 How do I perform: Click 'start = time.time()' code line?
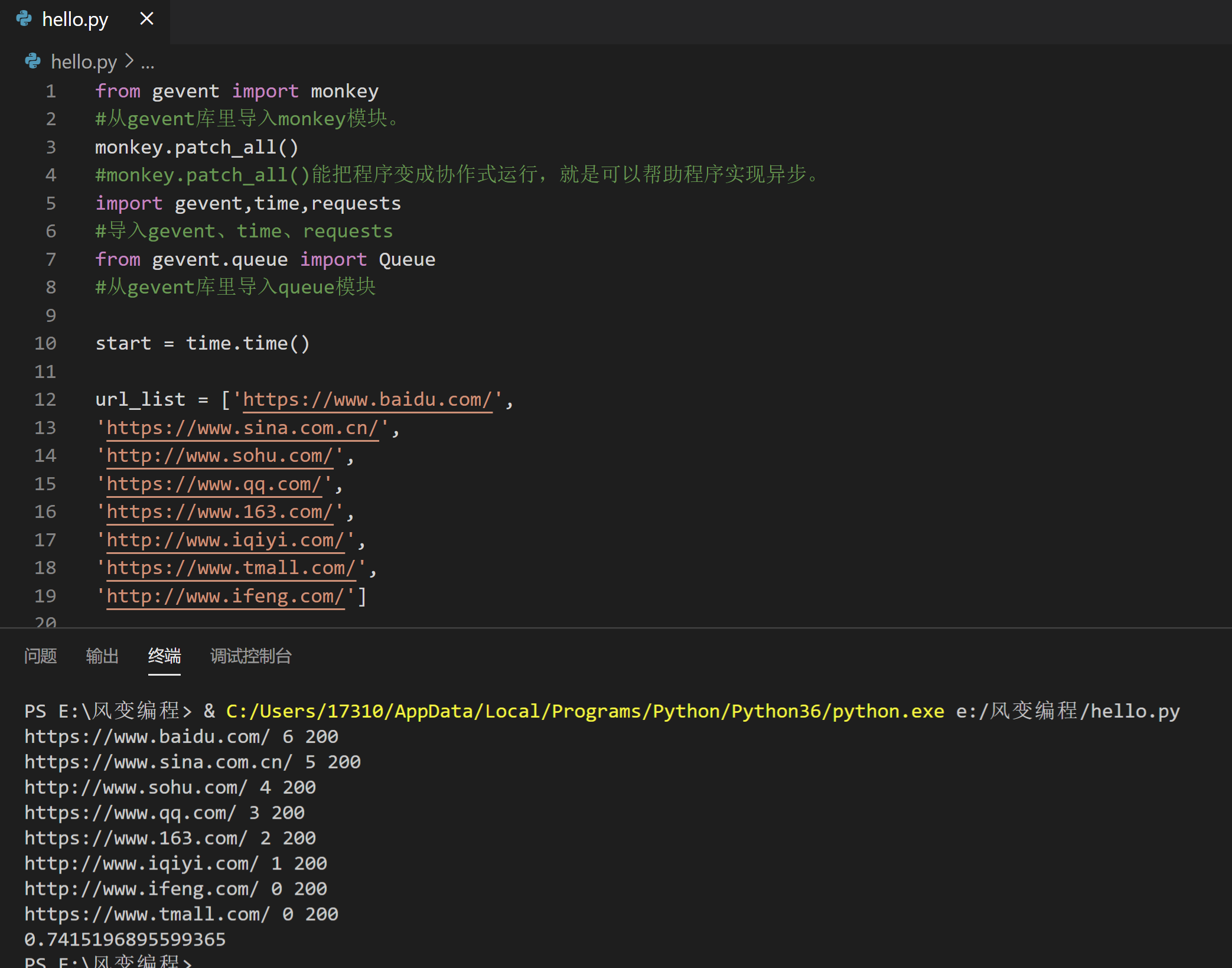click(x=203, y=343)
